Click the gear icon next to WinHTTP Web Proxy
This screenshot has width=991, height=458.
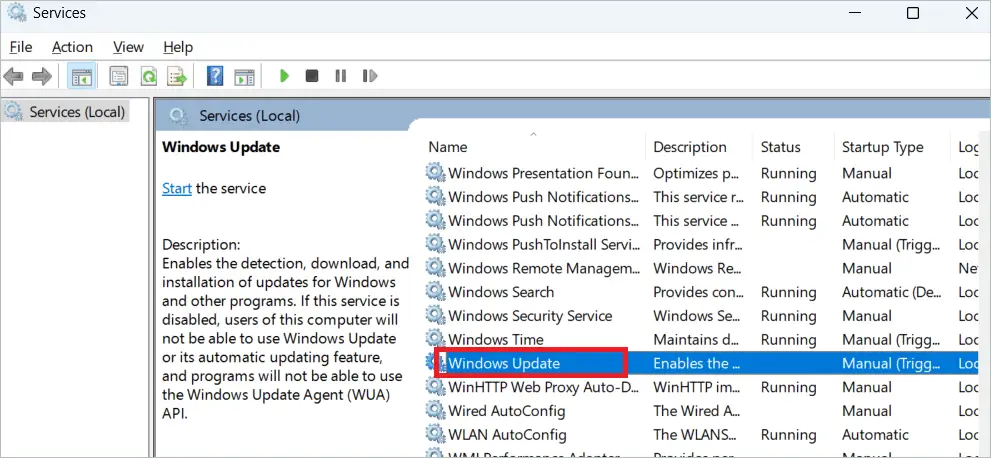[x=435, y=387]
